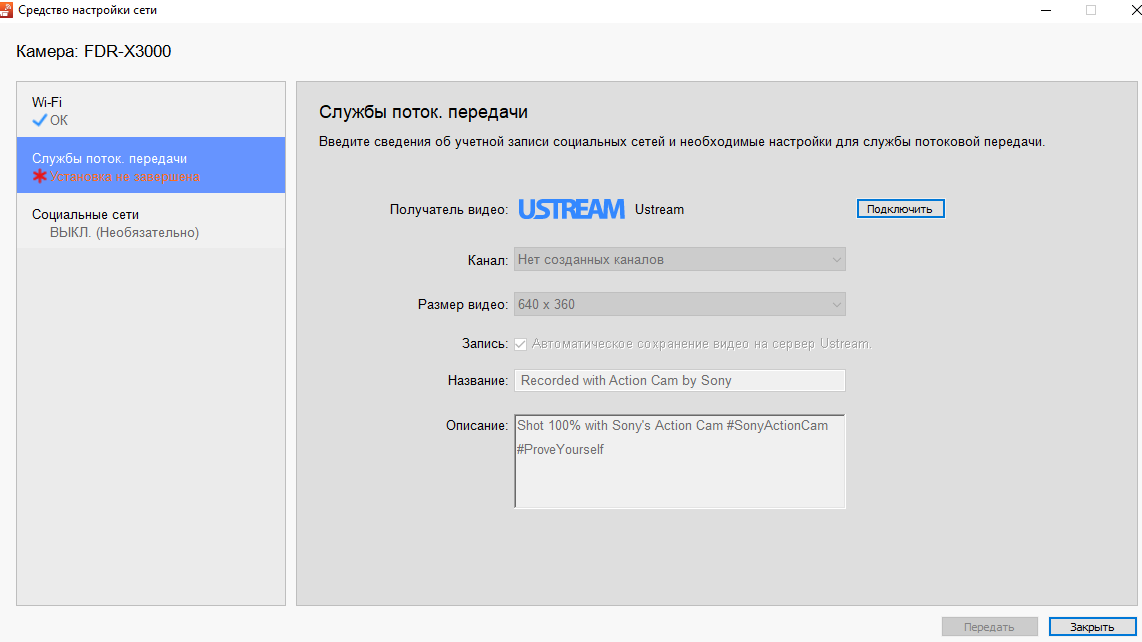Focus the Название text field
Image resolution: width=1142 pixels, height=642 pixels.
click(680, 381)
